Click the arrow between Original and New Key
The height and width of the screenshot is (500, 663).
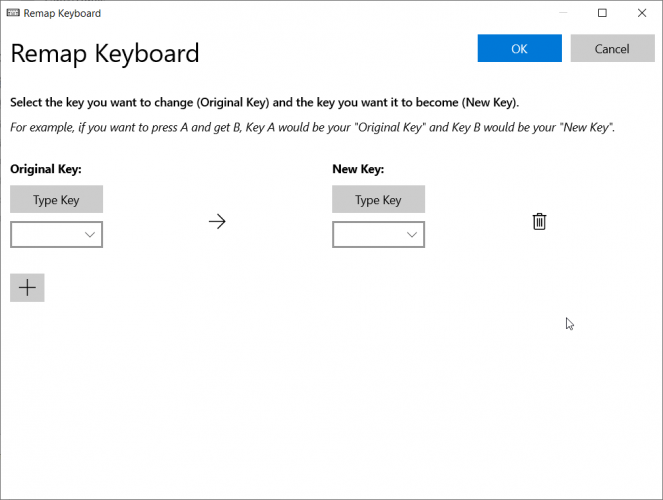point(217,222)
